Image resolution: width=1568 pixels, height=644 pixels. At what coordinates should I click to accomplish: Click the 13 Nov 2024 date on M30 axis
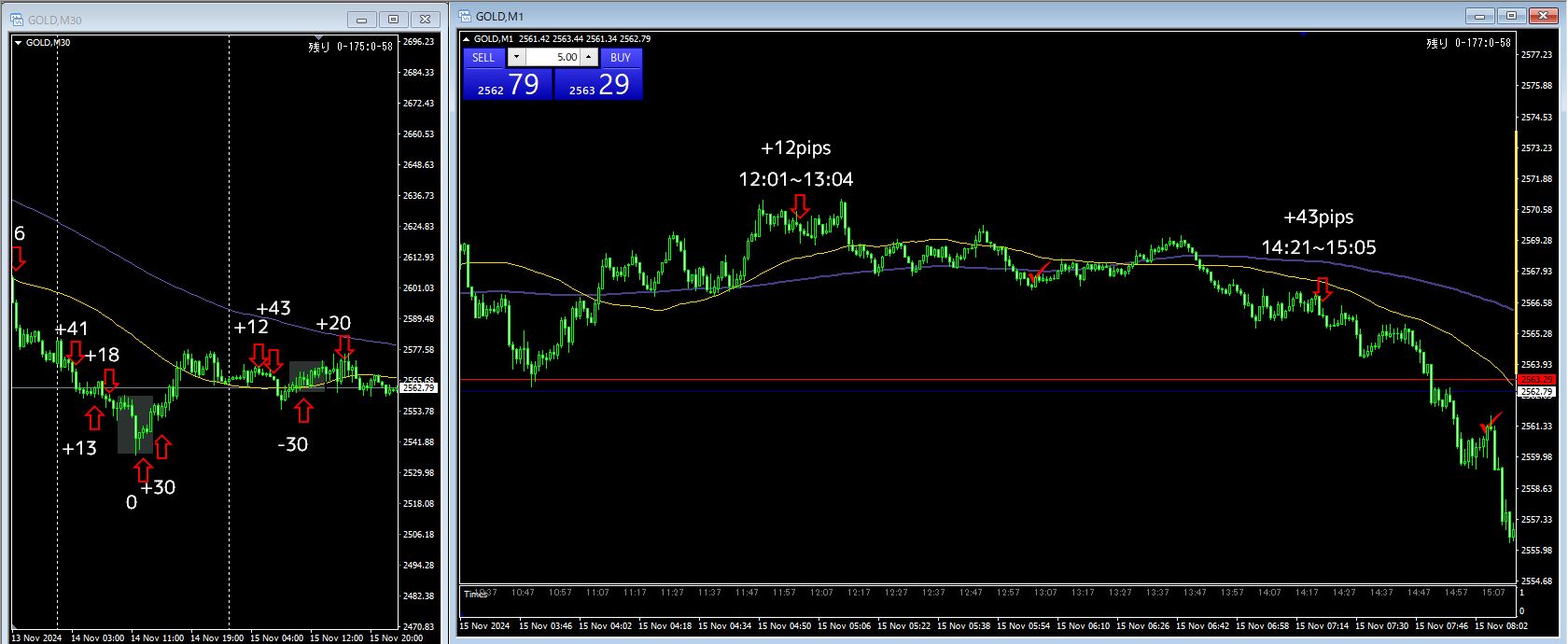[x=36, y=638]
